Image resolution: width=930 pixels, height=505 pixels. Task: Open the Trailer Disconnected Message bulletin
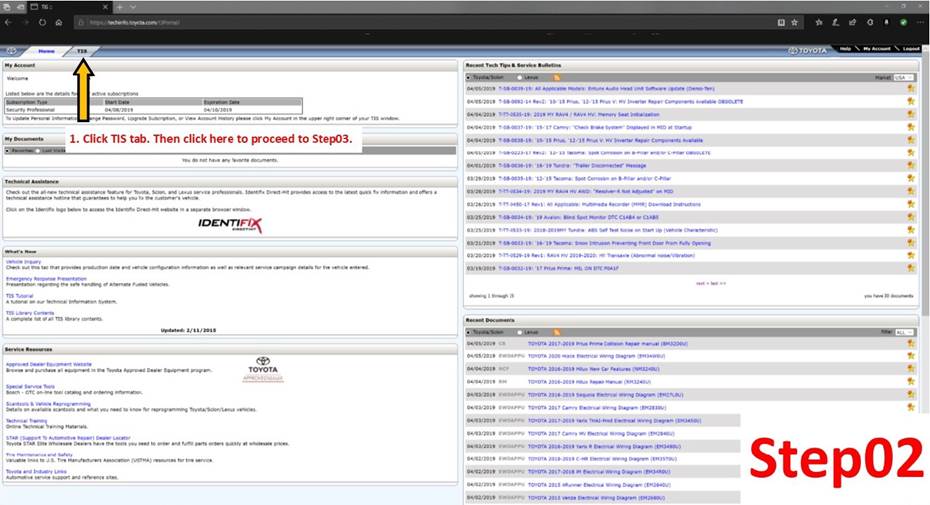[572, 166]
